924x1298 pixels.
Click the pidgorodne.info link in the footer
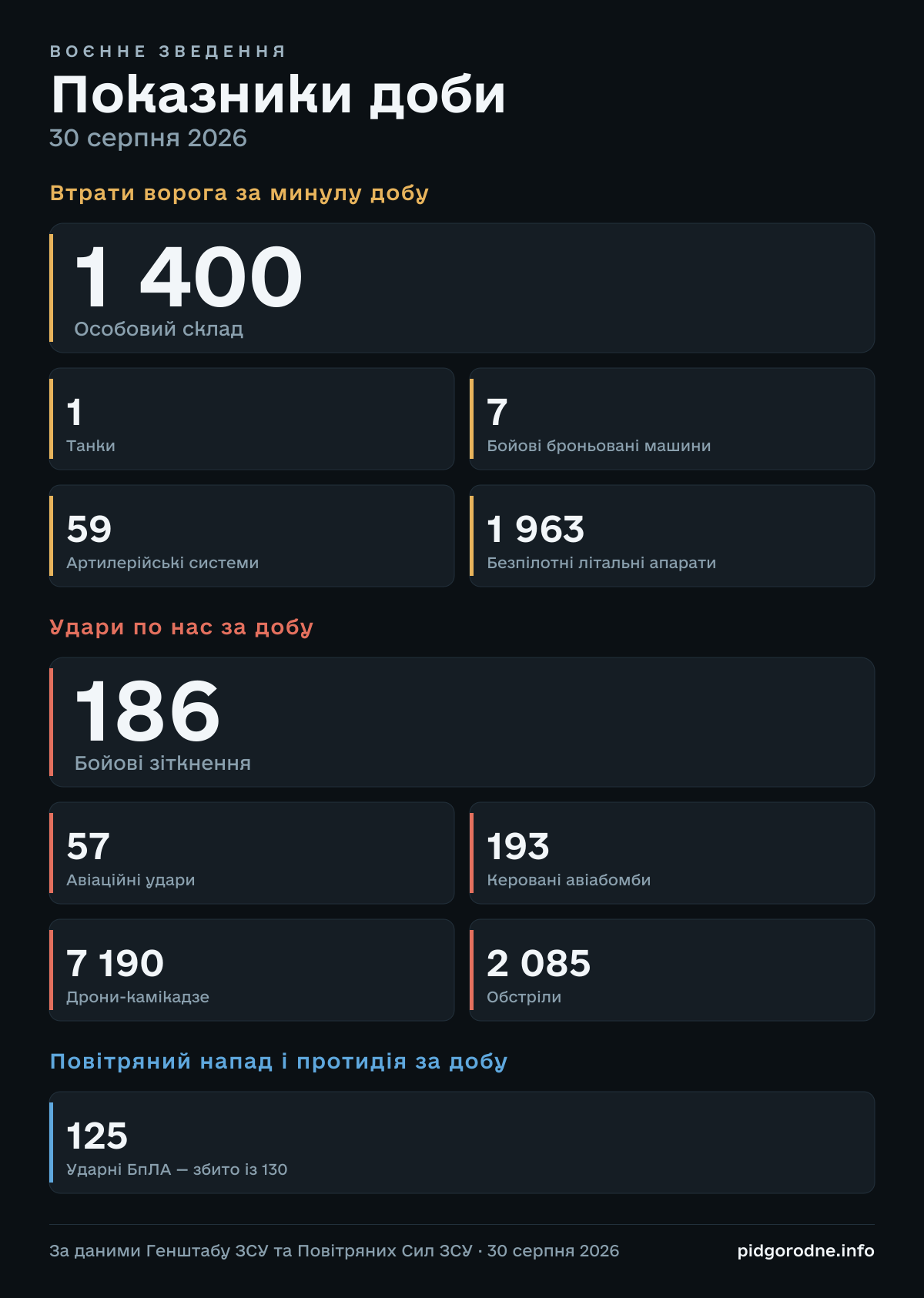coord(805,1251)
